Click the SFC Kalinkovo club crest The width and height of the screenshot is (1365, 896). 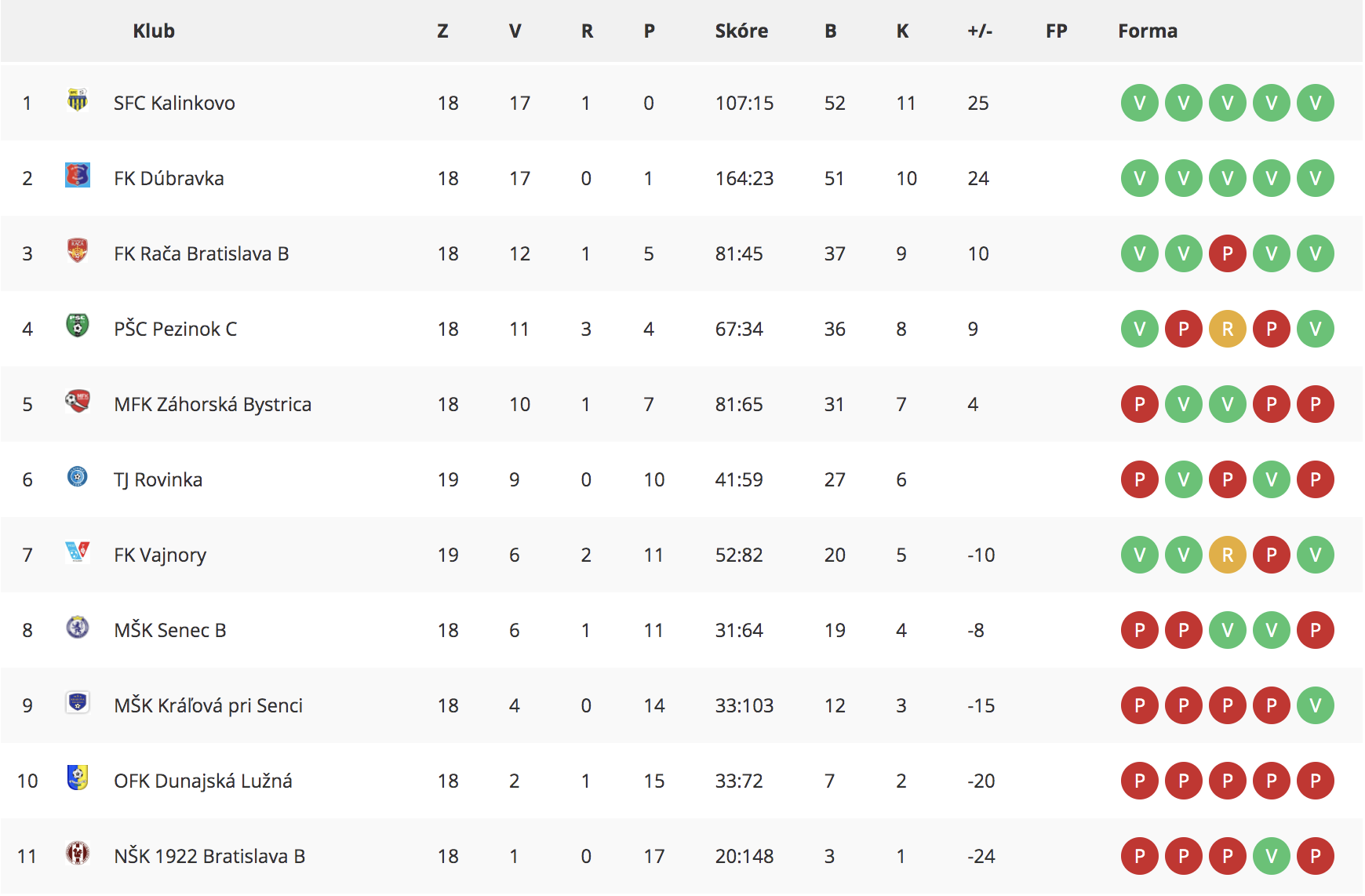point(77,100)
